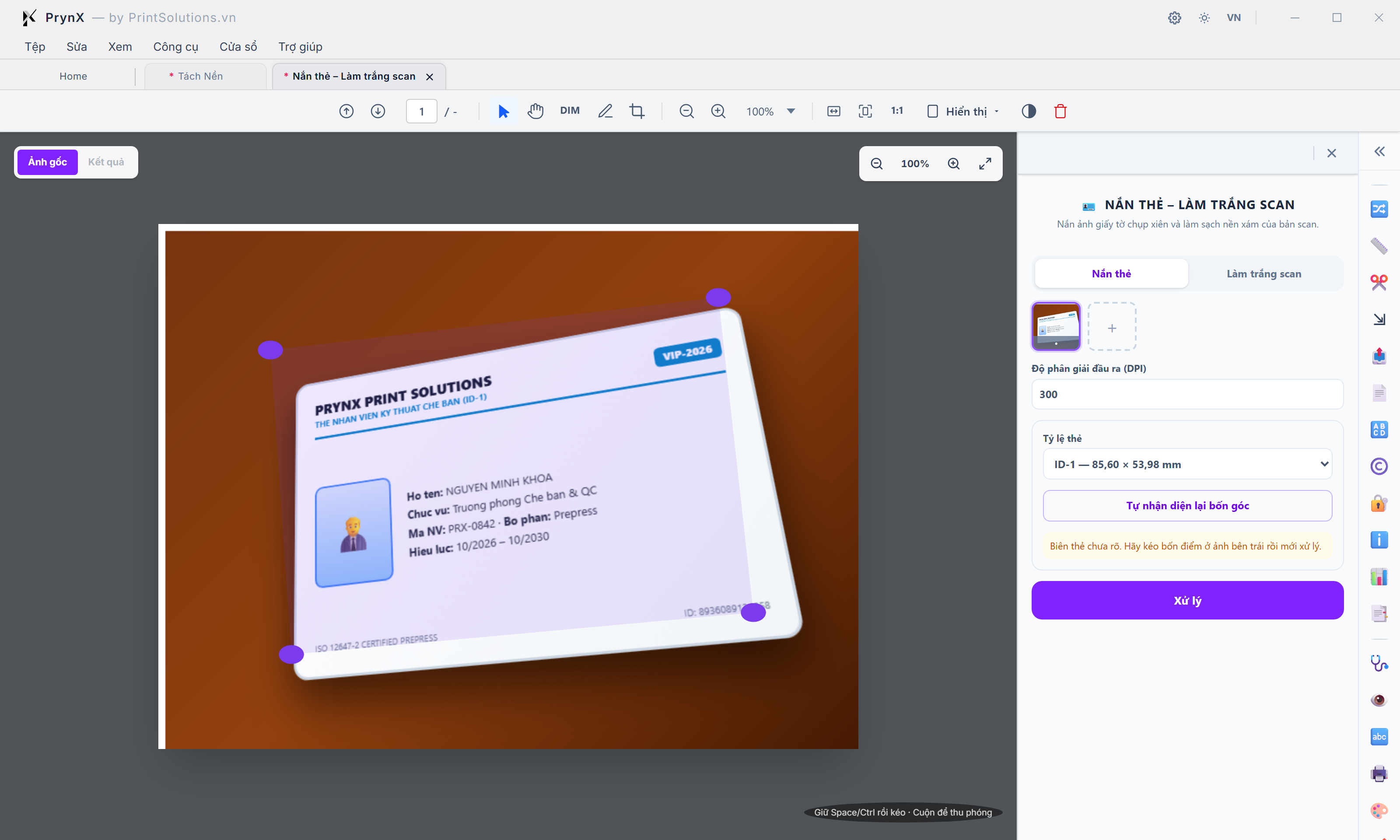Show the Kết quả result view
Screen dimensions: 1400x840
click(x=106, y=162)
